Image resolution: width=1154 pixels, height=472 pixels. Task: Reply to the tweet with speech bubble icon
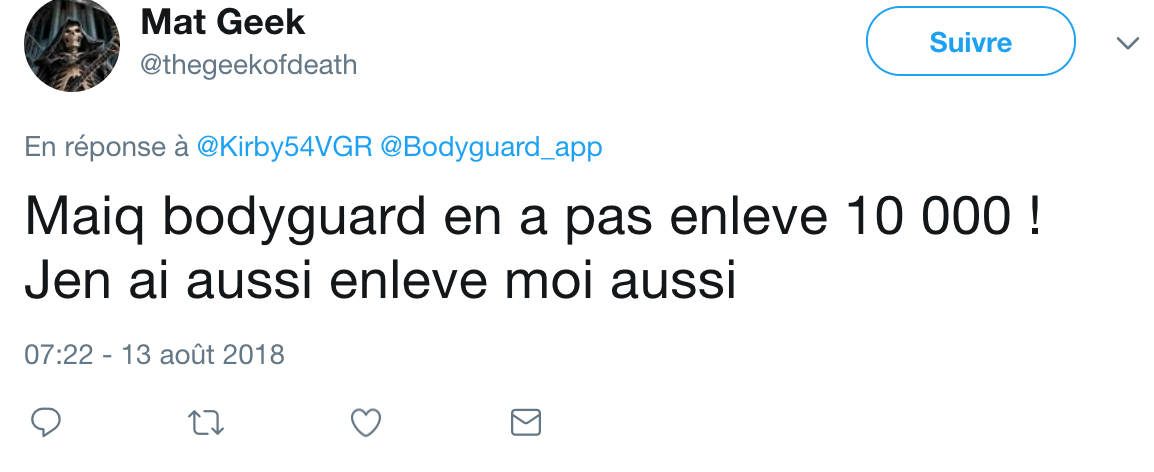point(46,423)
